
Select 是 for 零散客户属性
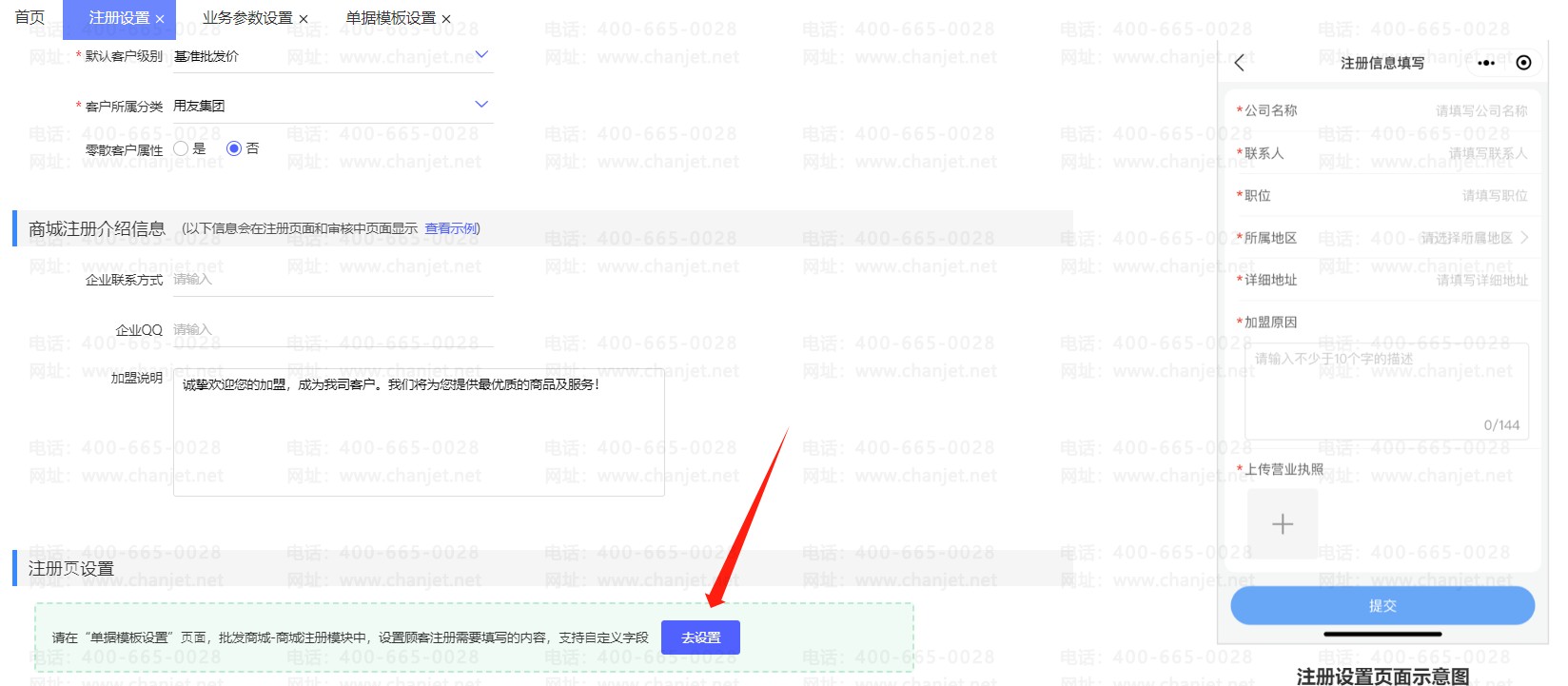pyautogui.click(x=181, y=148)
